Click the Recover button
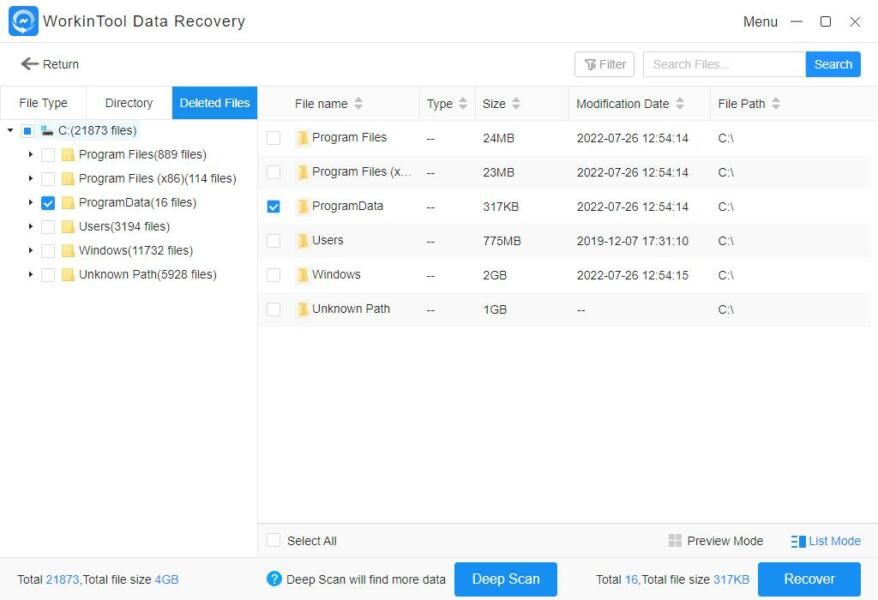 point(809,579)
